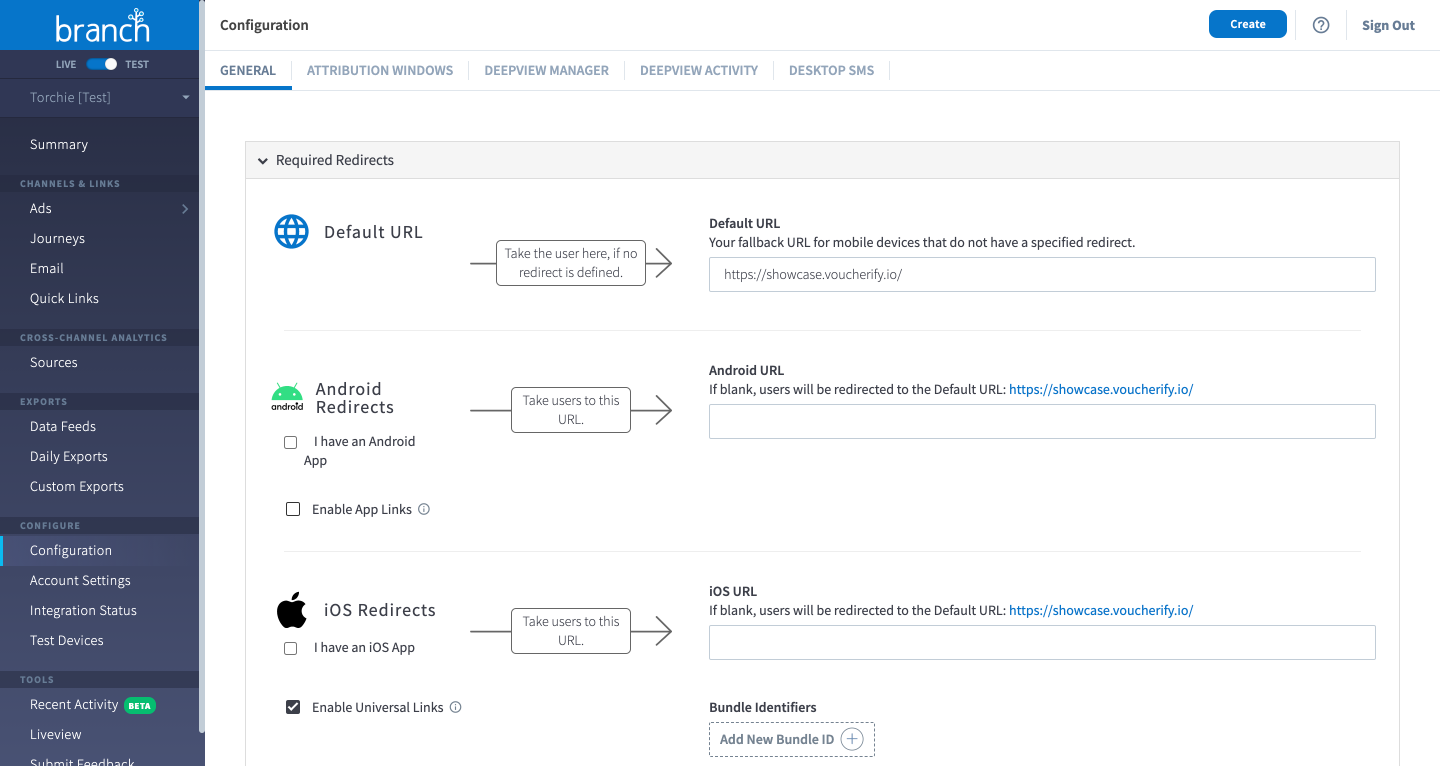Expand the Ads submenu arrow

tap(185, 209)
